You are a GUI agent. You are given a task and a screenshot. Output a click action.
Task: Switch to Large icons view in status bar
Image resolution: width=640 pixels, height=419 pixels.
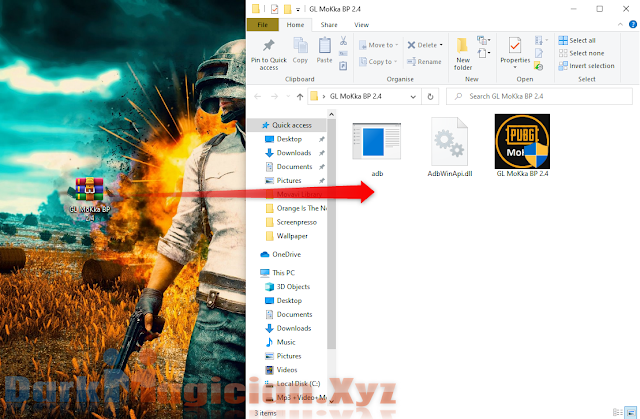tap(631, 412)
